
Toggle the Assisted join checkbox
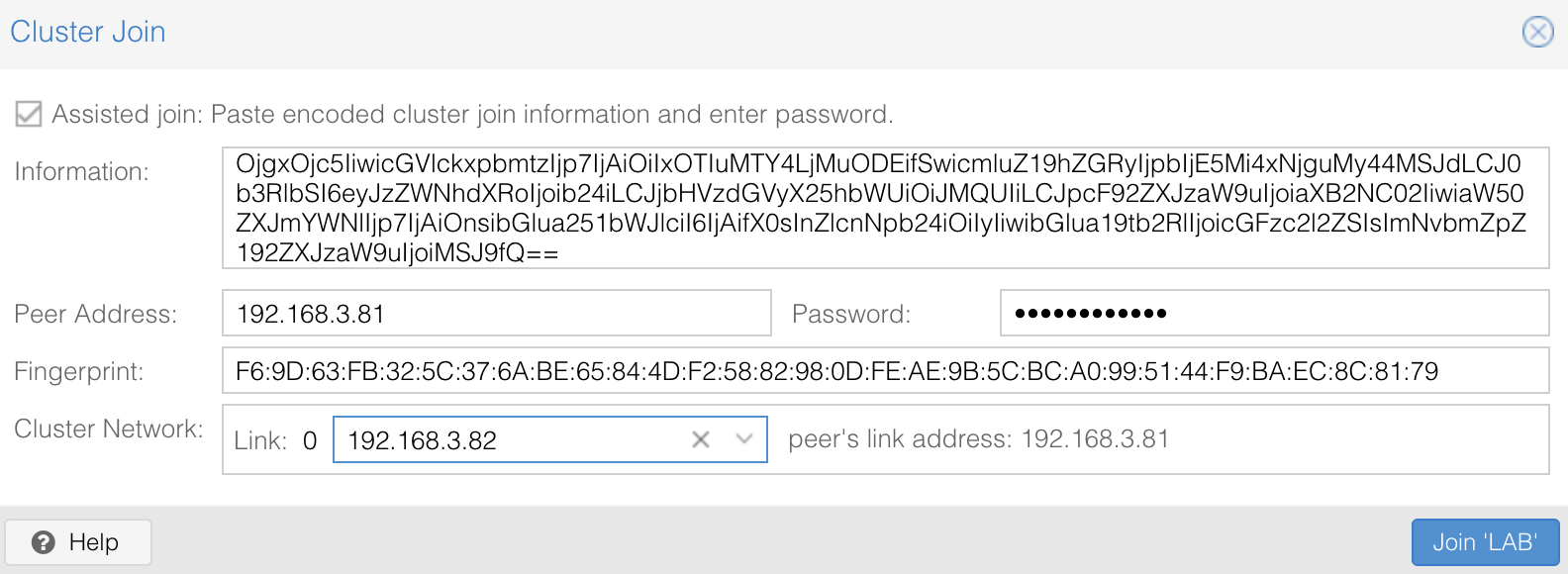pos(29,115)
